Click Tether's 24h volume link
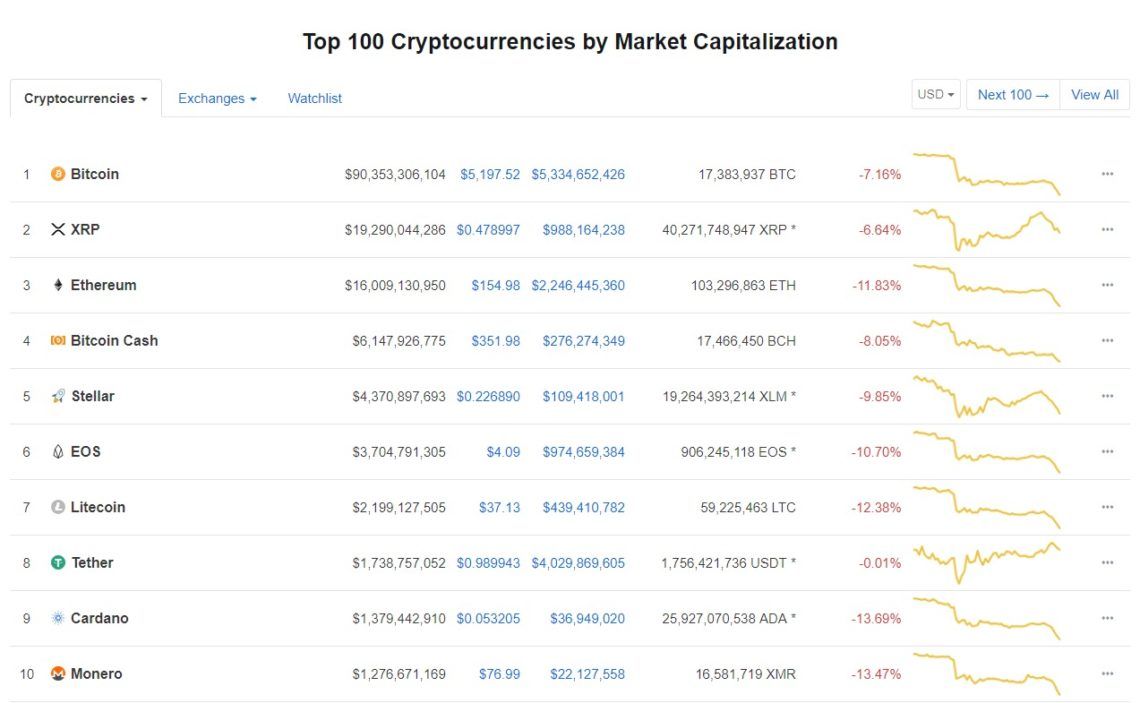1140x703 pixels. [578, 563]
